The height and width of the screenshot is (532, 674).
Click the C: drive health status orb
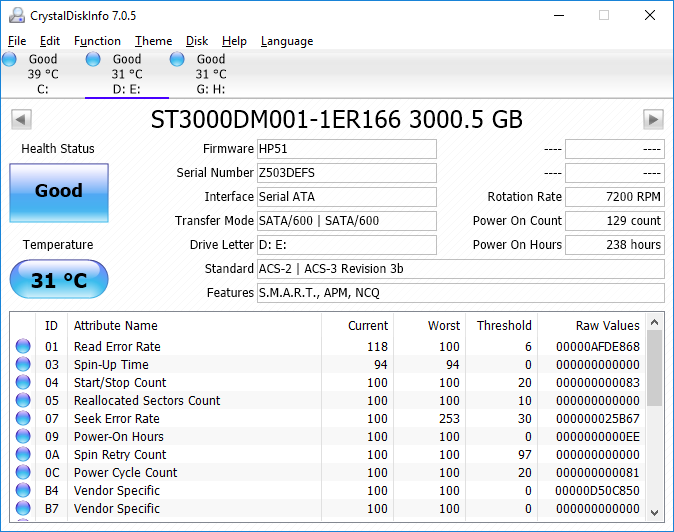pos(9,60)
